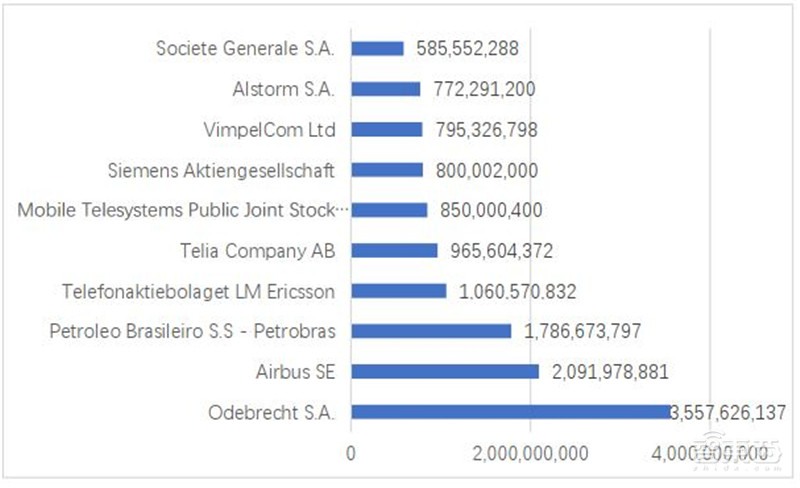
Task: Select the VimpelCom Ltd axis label
Action: pyautogui.click(x=269, y=129)
